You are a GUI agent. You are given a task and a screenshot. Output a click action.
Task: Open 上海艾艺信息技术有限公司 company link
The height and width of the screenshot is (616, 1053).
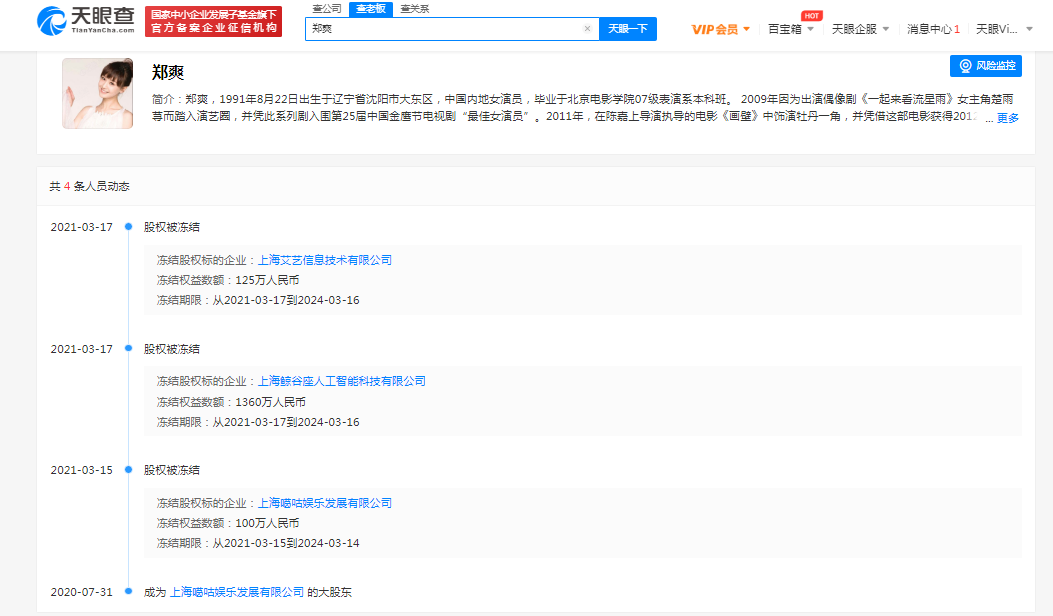(x=325, y=260)
